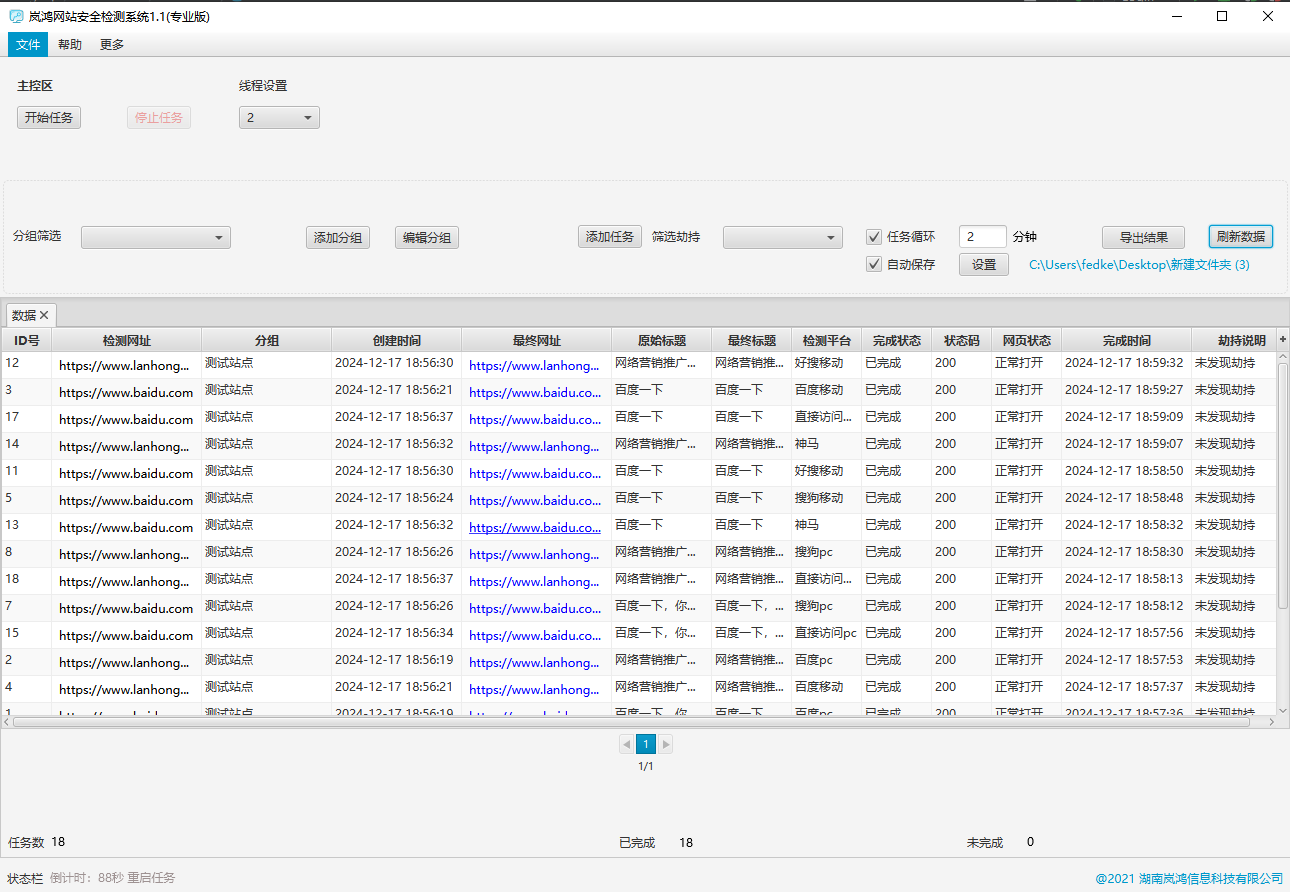The width and height of the screenshot is (1290, 892).
Task: Close the 数据 tab with its X icon
Action: pyautogui.click(x=44, y=315)
